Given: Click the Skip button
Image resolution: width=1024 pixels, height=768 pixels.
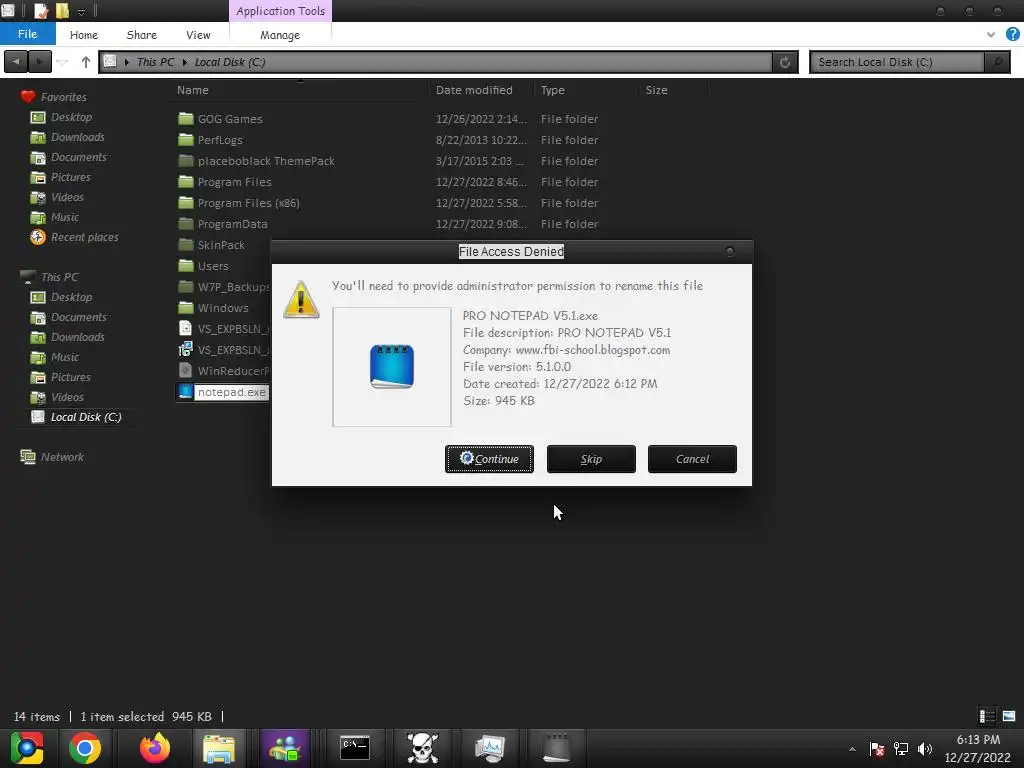Looking at the screenshot, I should 591,459.
